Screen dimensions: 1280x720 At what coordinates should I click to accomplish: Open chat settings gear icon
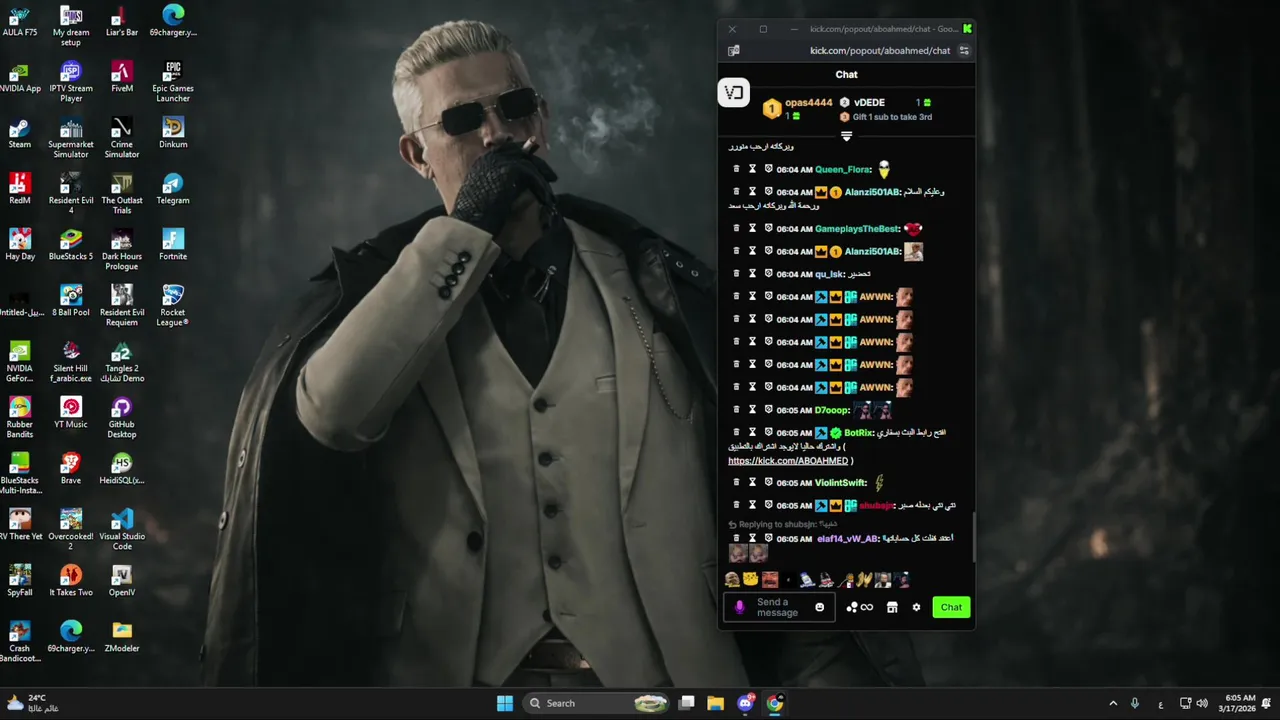coord(916,607)
